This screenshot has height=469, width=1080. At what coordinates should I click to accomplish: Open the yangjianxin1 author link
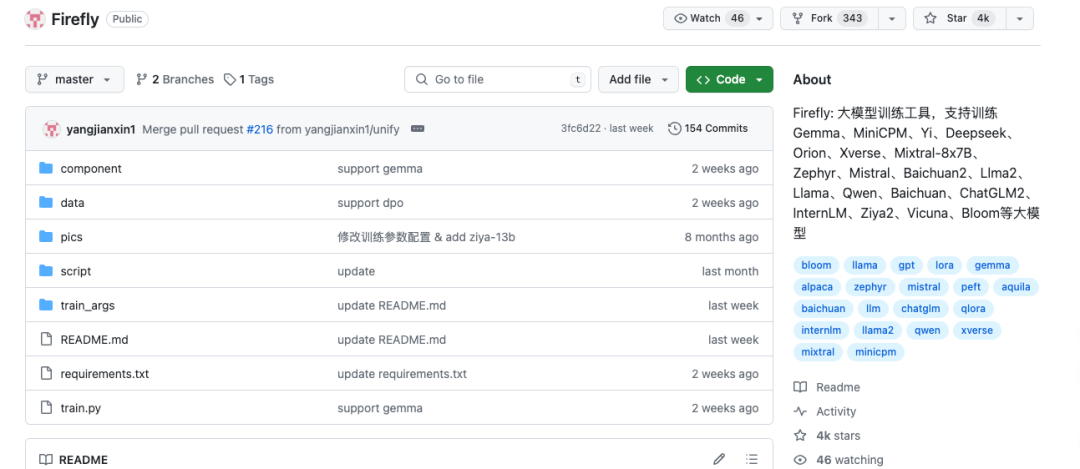click(x=101, y=129)
